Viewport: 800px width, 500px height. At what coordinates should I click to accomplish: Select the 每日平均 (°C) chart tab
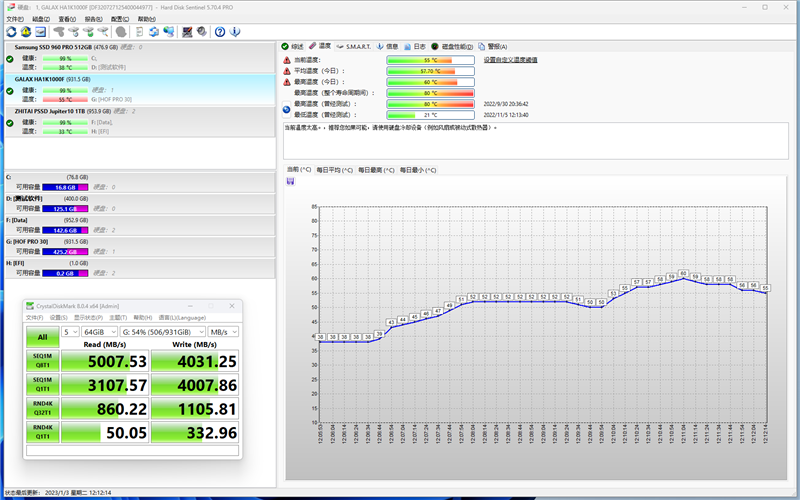pyautogui.click(x=334, y=170)
